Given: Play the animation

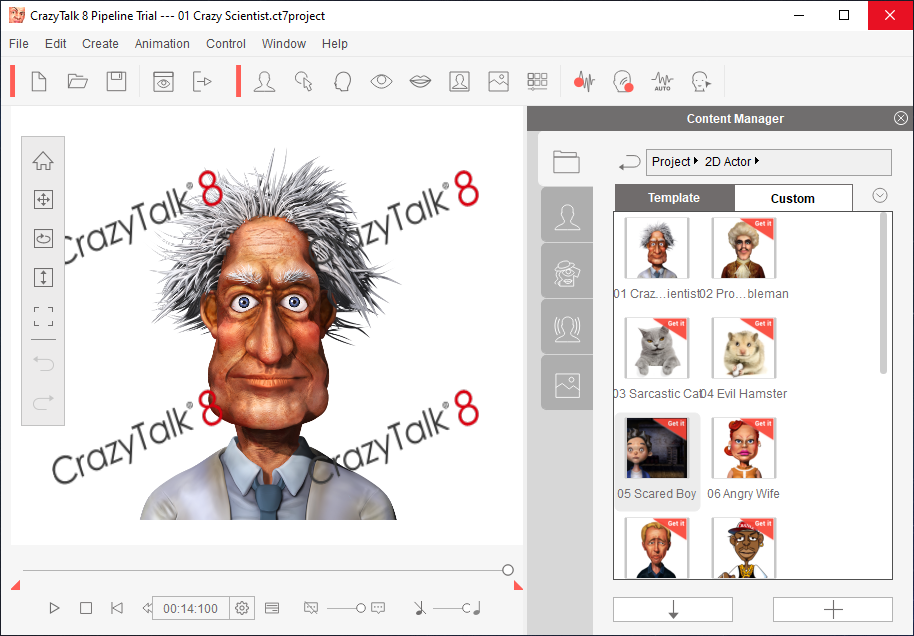Looking at the screenshot, I should (54, 608).
